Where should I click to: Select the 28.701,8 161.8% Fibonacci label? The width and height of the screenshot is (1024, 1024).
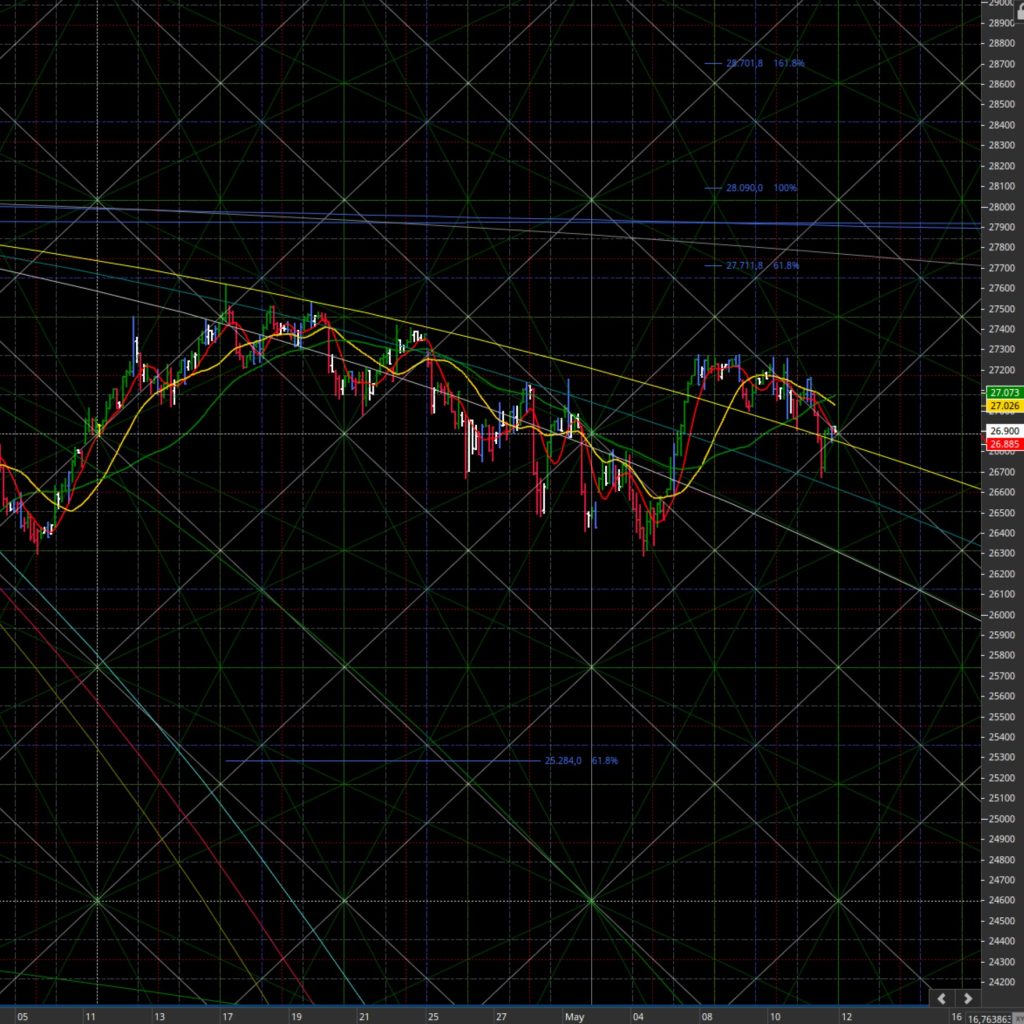(x=765, y=63)
